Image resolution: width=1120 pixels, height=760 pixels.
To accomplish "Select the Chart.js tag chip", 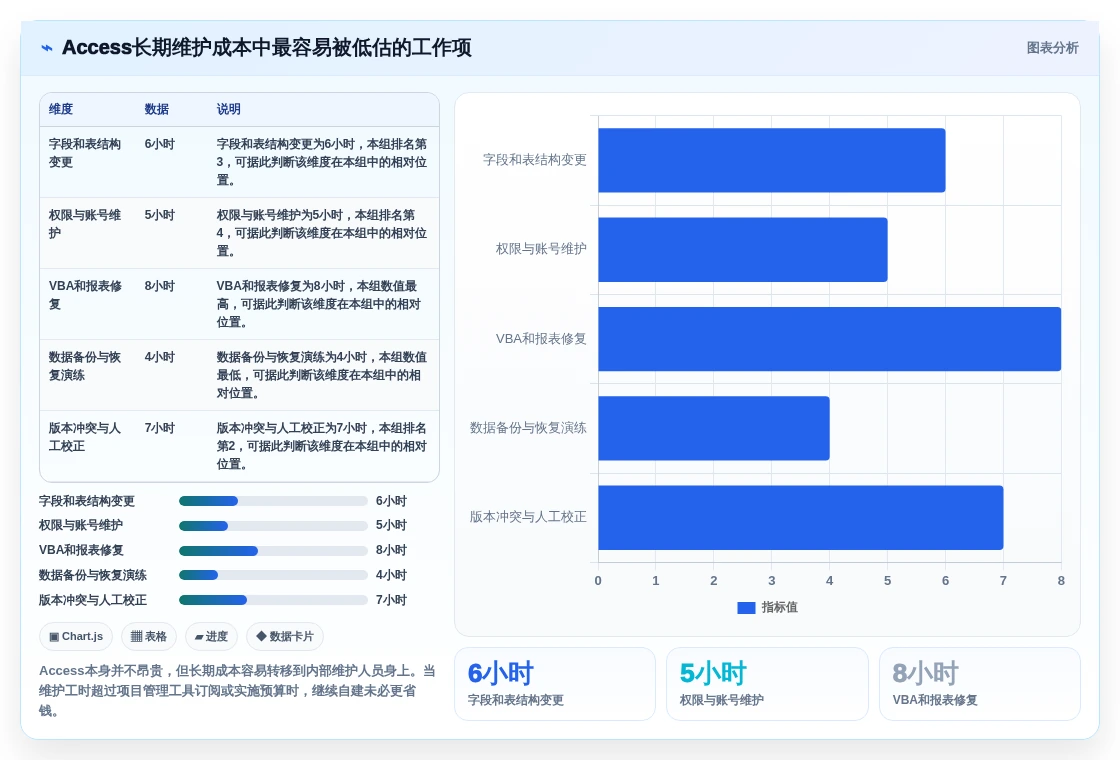I will tap(76, 636).
